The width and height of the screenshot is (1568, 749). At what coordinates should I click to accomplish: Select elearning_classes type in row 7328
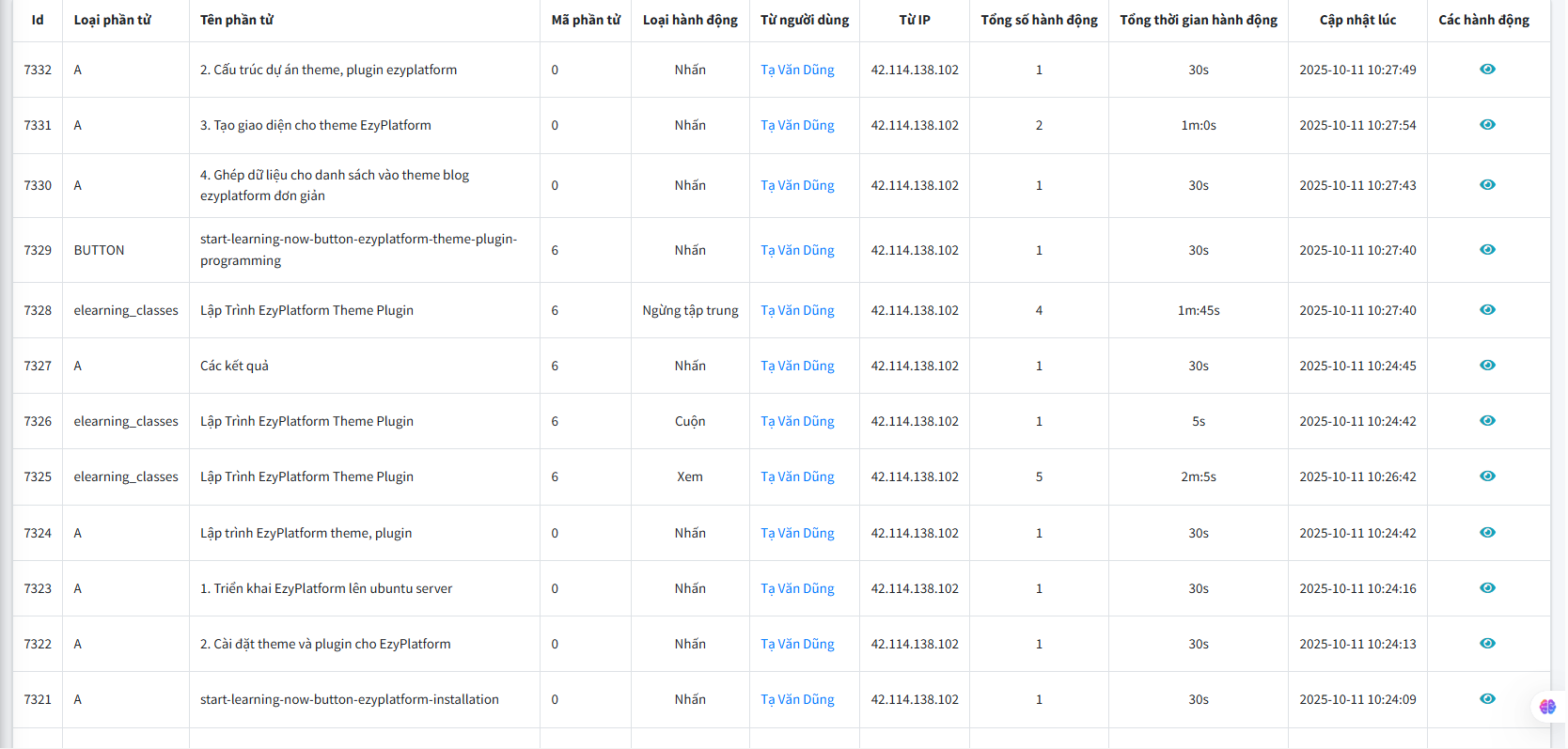[x=126, y=310]
